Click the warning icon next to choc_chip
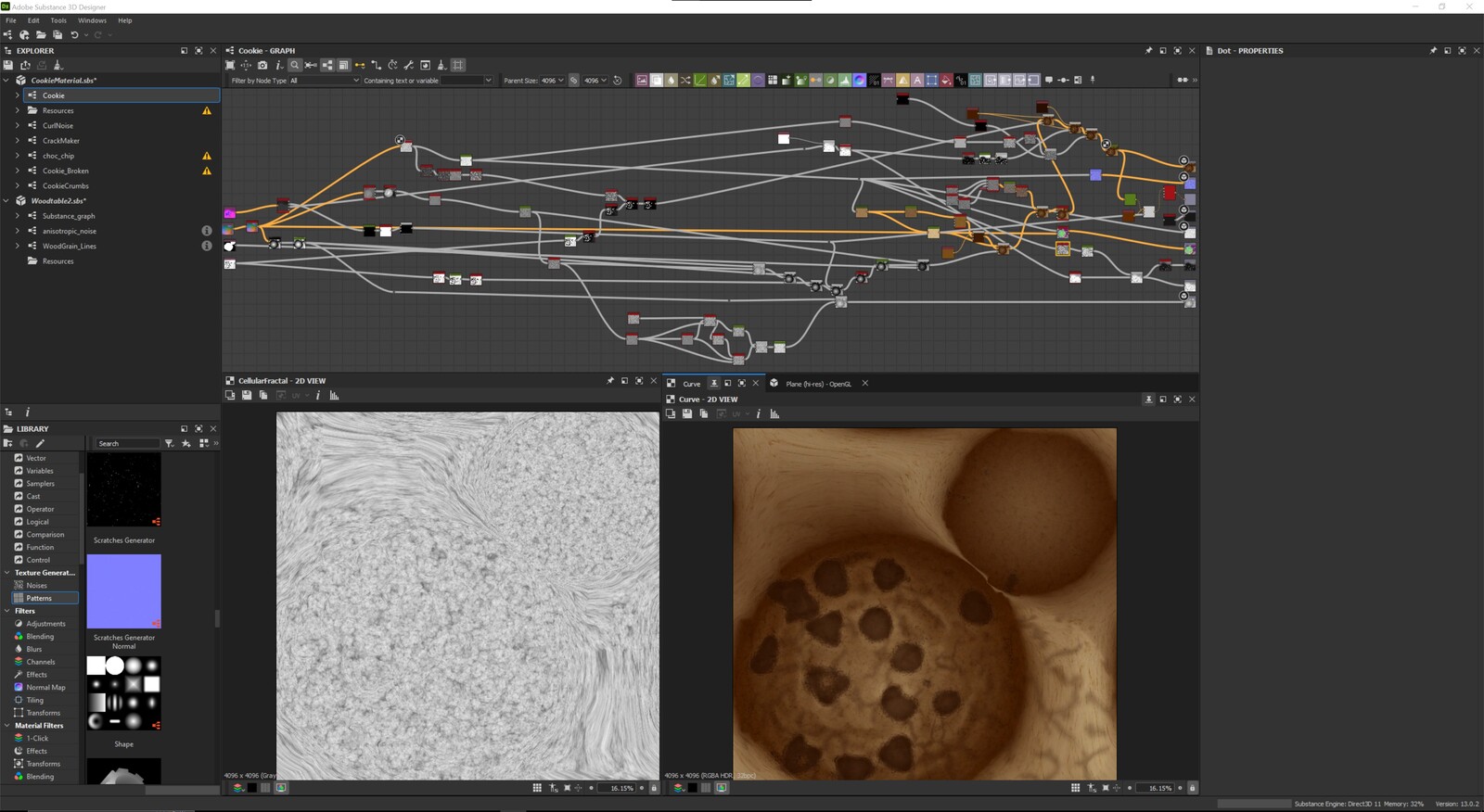This screenshot has width=1484, height=812. click(207, 156)
